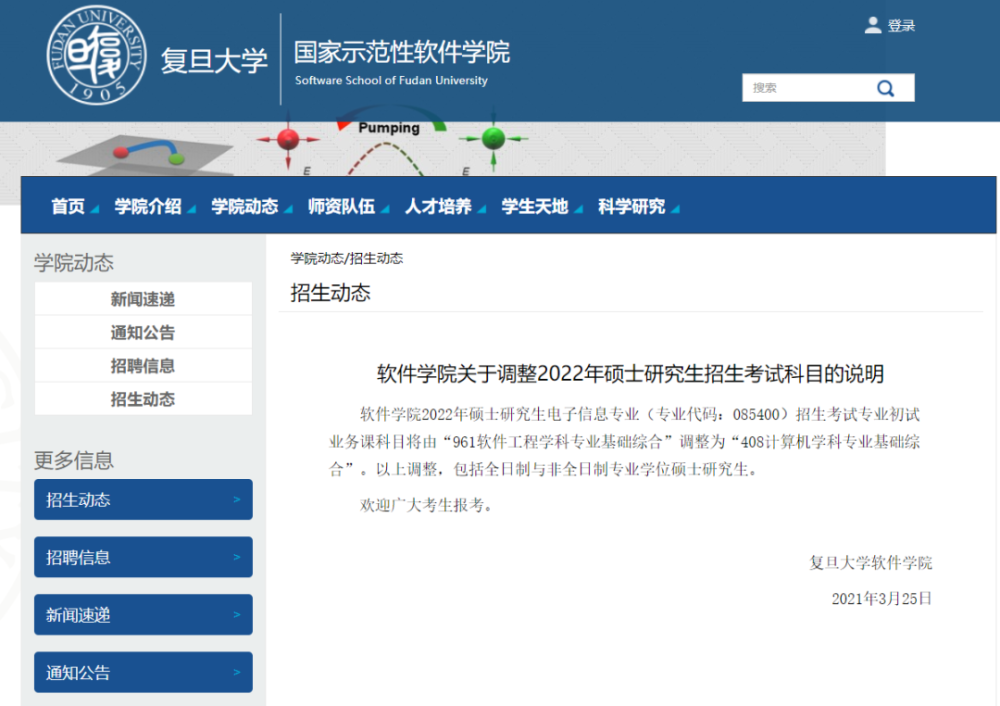Screen dimensions: 1000x706
Task: Select 新闻速递 in the sidebar list
Action: point(143,299)
